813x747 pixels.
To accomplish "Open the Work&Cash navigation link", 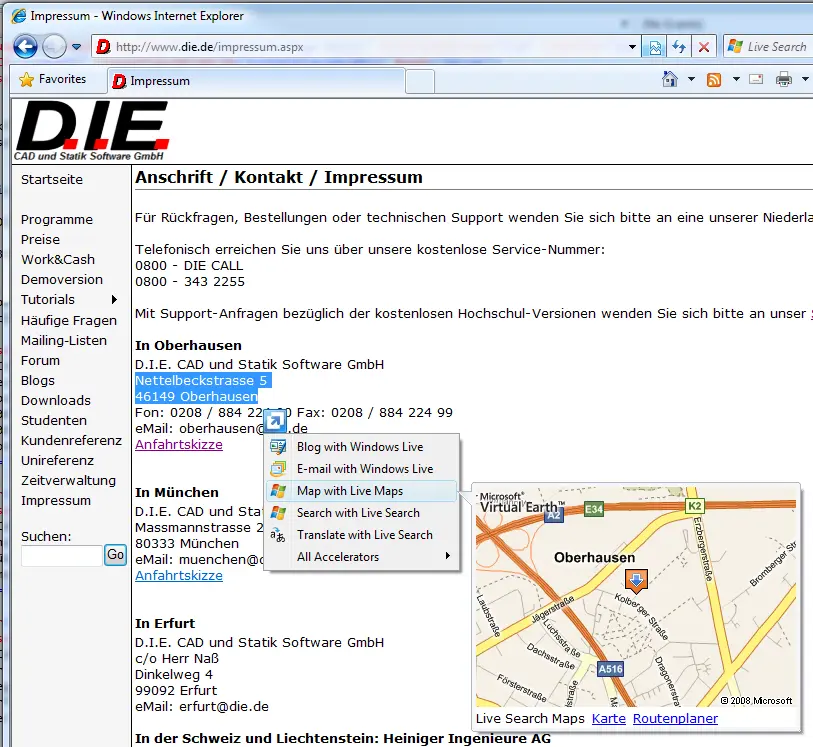I will click(x=58, y=259).
